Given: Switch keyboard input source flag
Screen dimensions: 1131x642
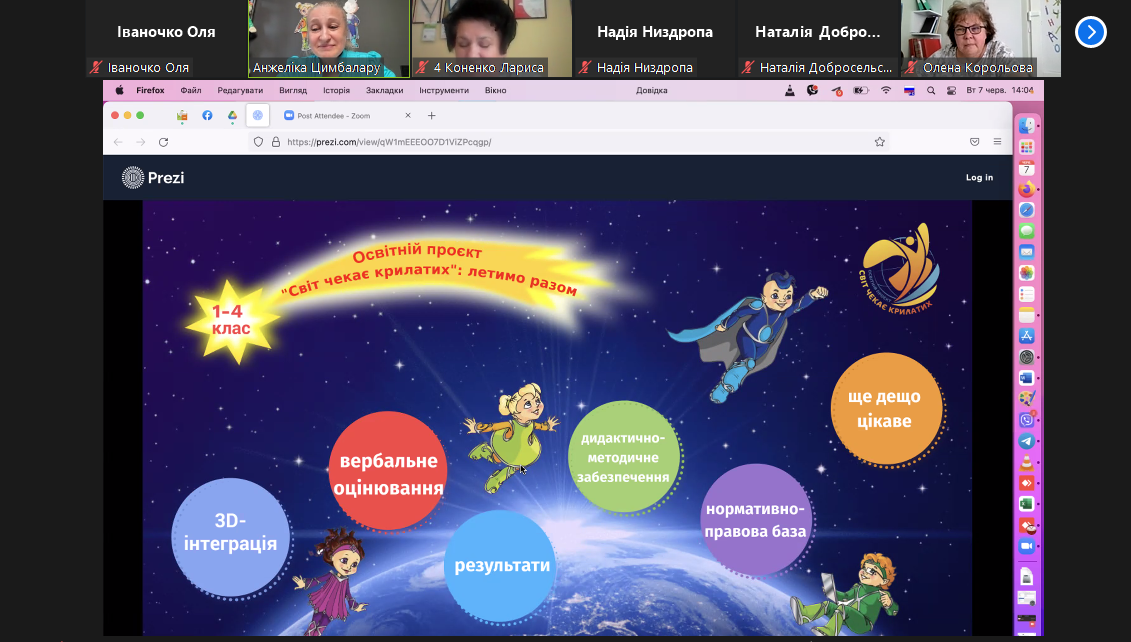Looking at the screenshot, I should point(909,90).
